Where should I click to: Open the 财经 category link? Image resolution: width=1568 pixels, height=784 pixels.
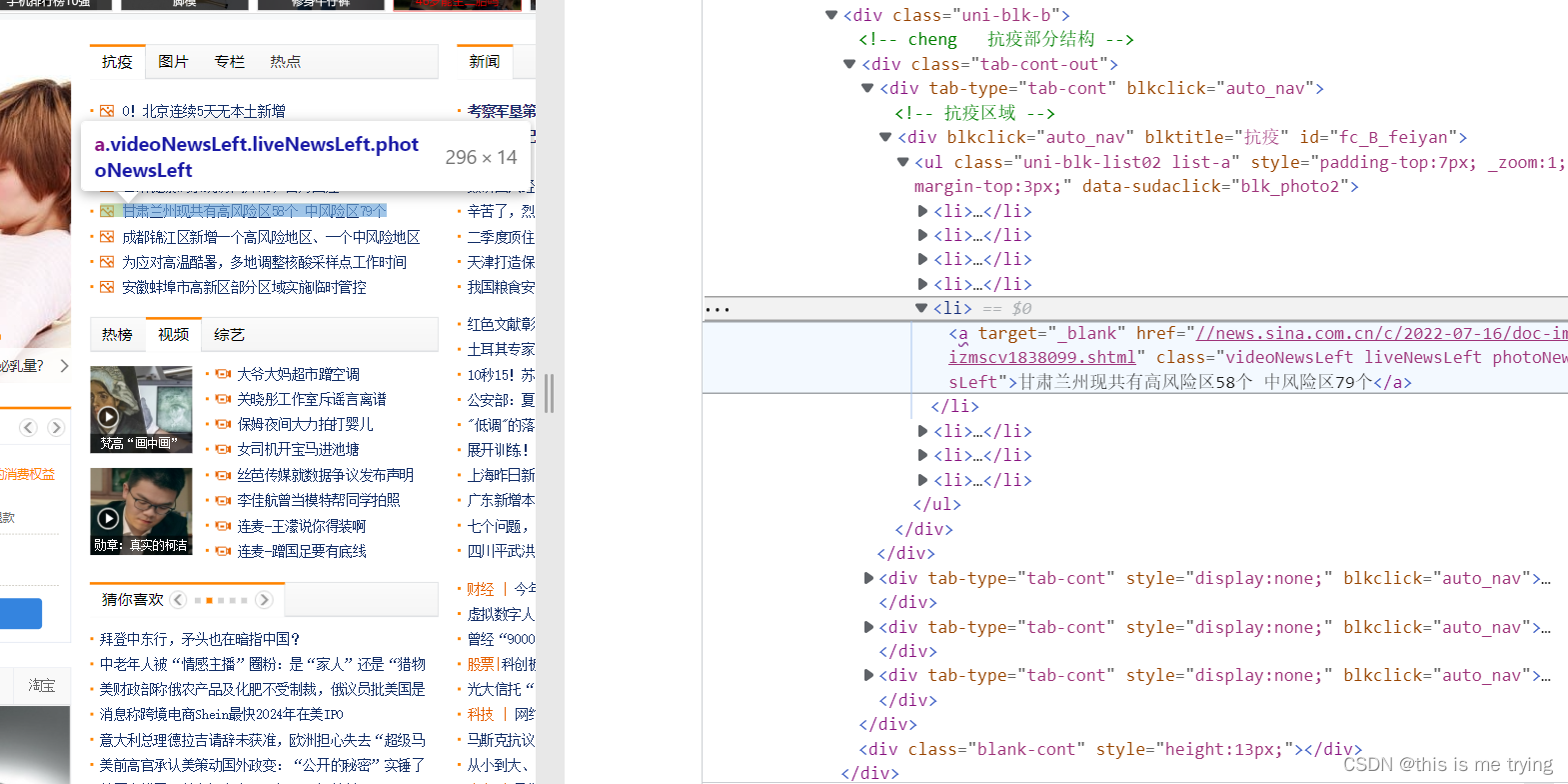click(481, 589)
